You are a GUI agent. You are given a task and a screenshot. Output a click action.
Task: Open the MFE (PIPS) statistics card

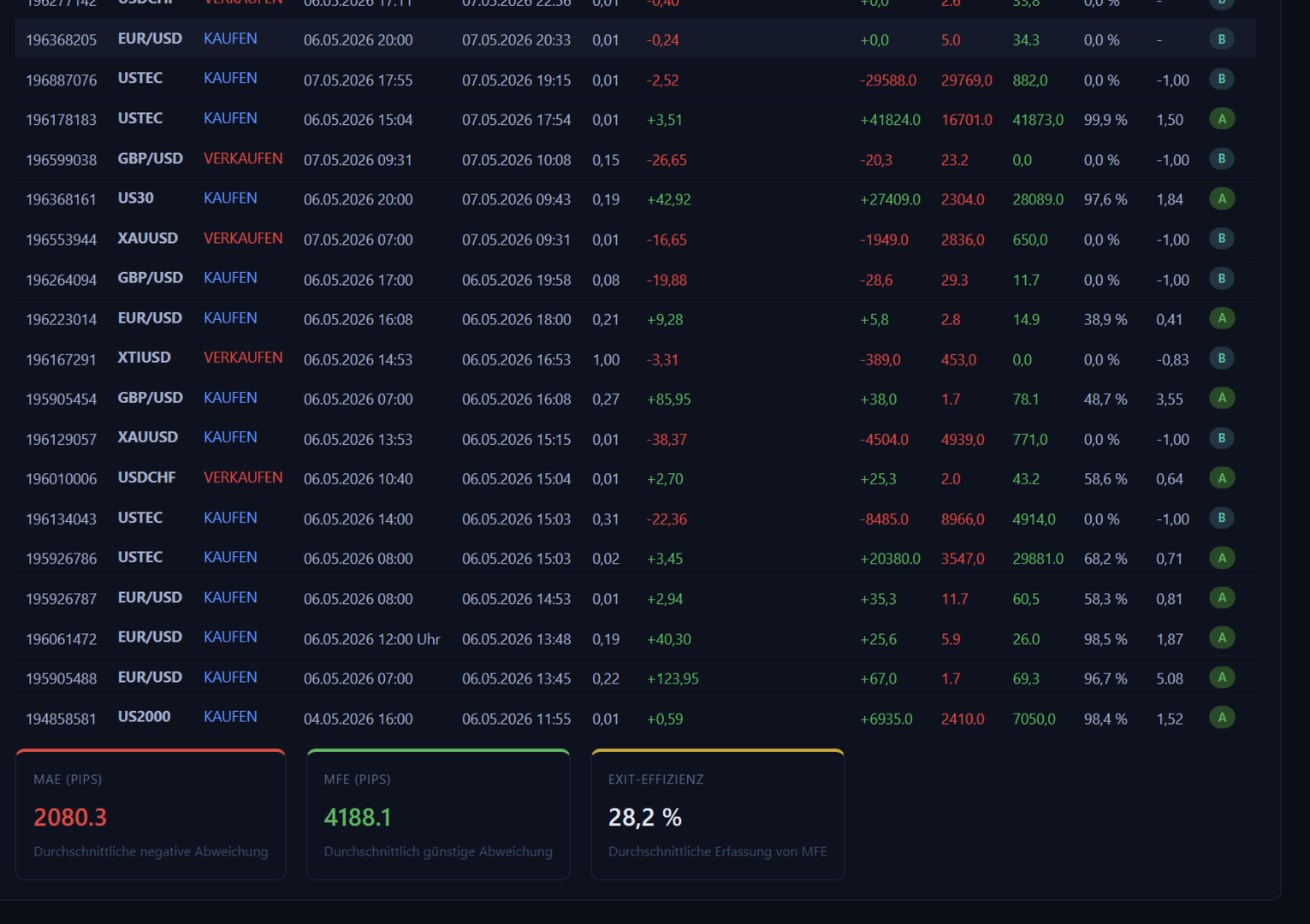click(x=438, y=814)
